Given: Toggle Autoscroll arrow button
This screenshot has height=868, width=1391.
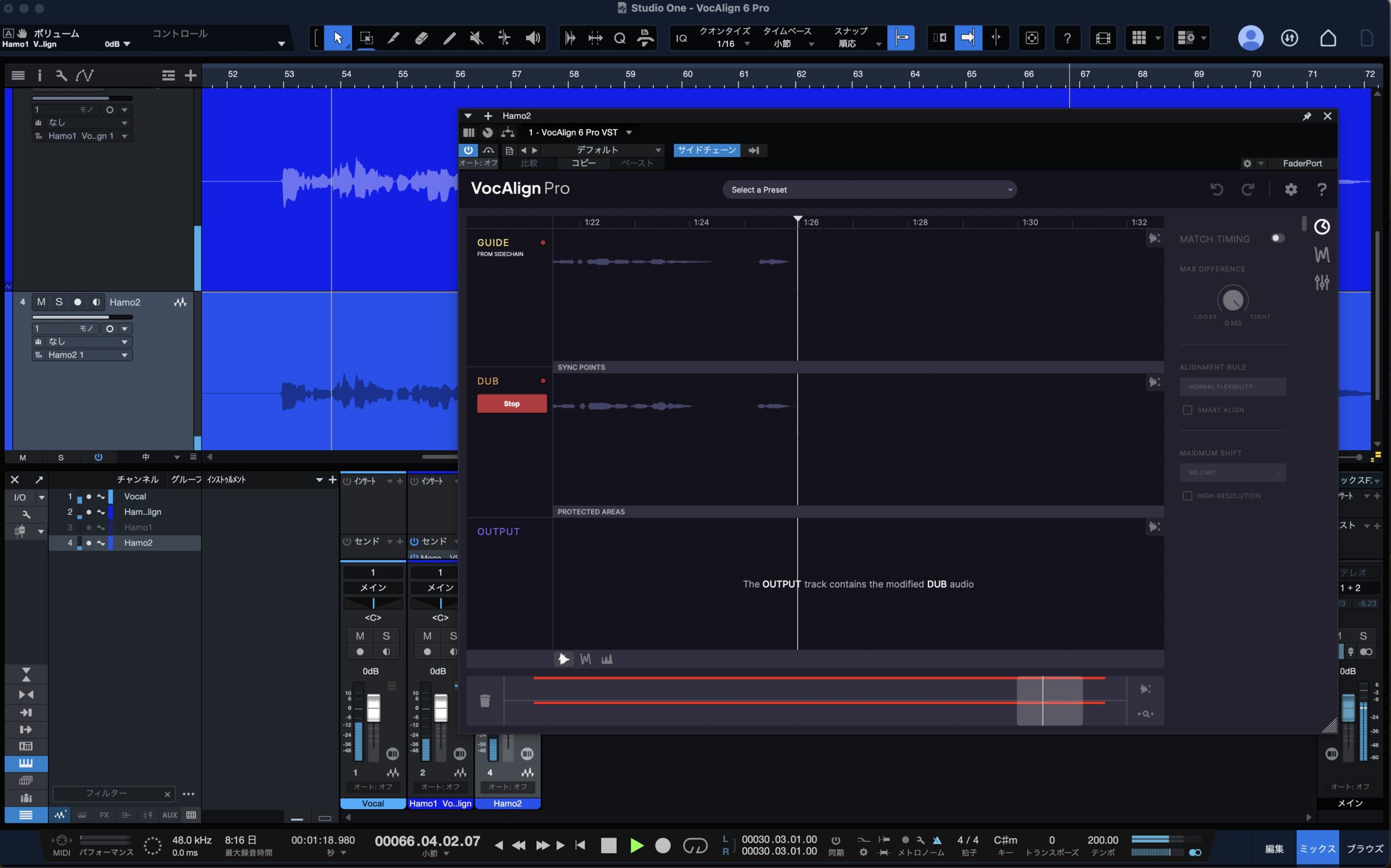Looking at the screenshot, I should click(968, 38).
